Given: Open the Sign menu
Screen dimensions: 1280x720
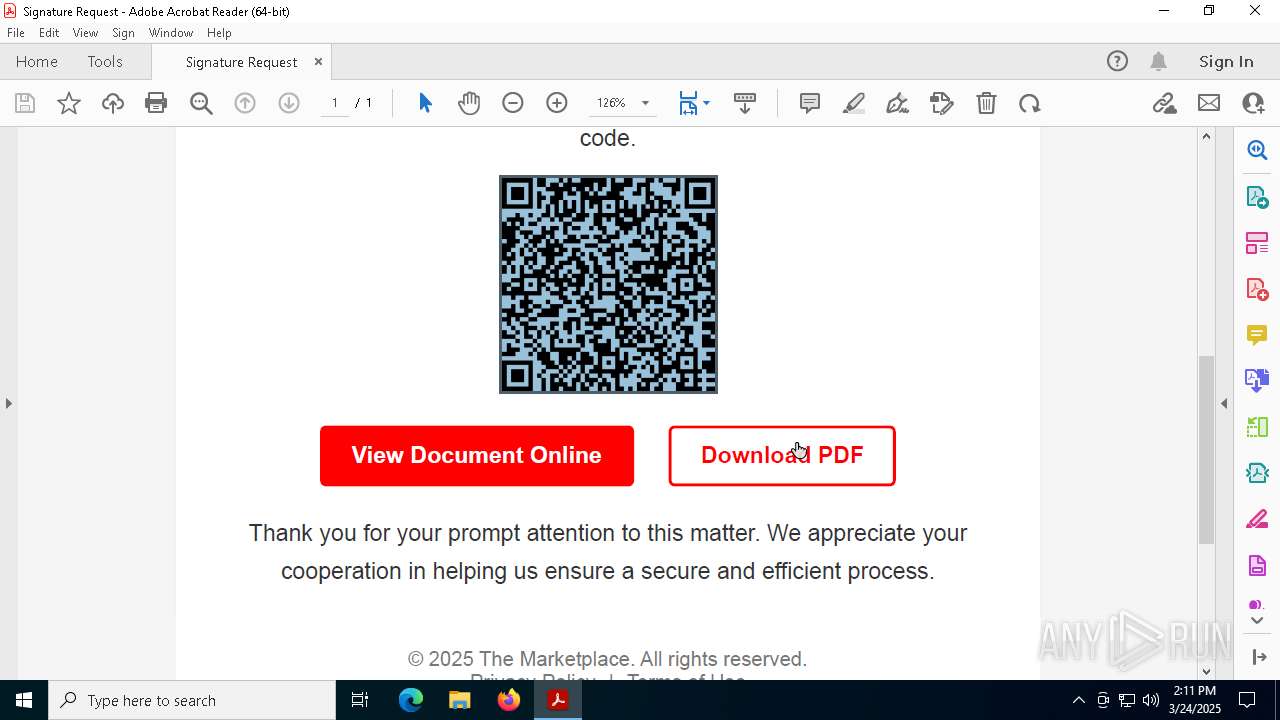Looking at the screenshot, I should click(x=124, y=32).
